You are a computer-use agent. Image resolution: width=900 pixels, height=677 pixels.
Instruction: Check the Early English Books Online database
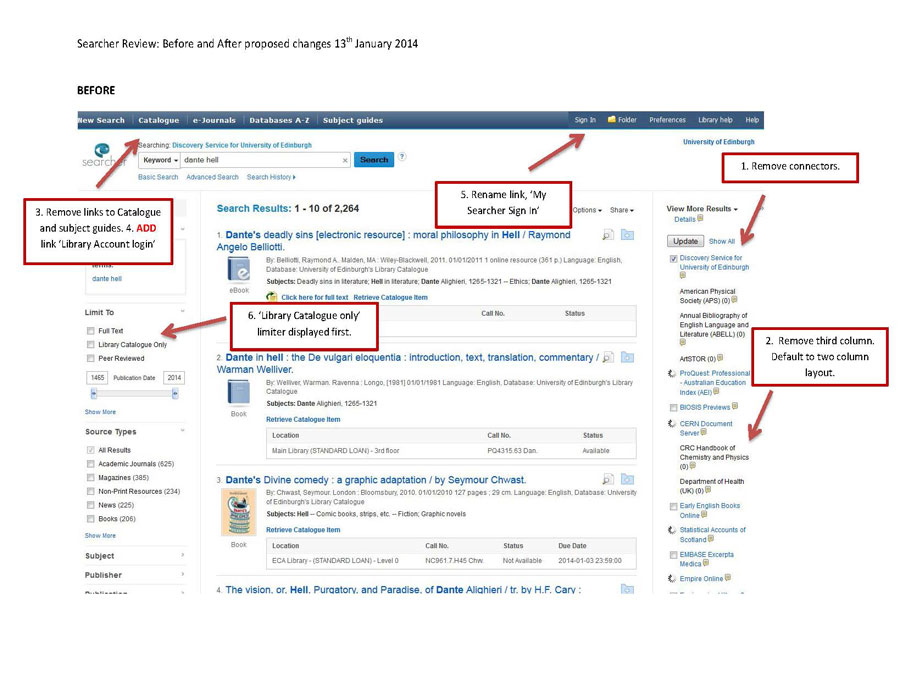click(x=673, y=506)
